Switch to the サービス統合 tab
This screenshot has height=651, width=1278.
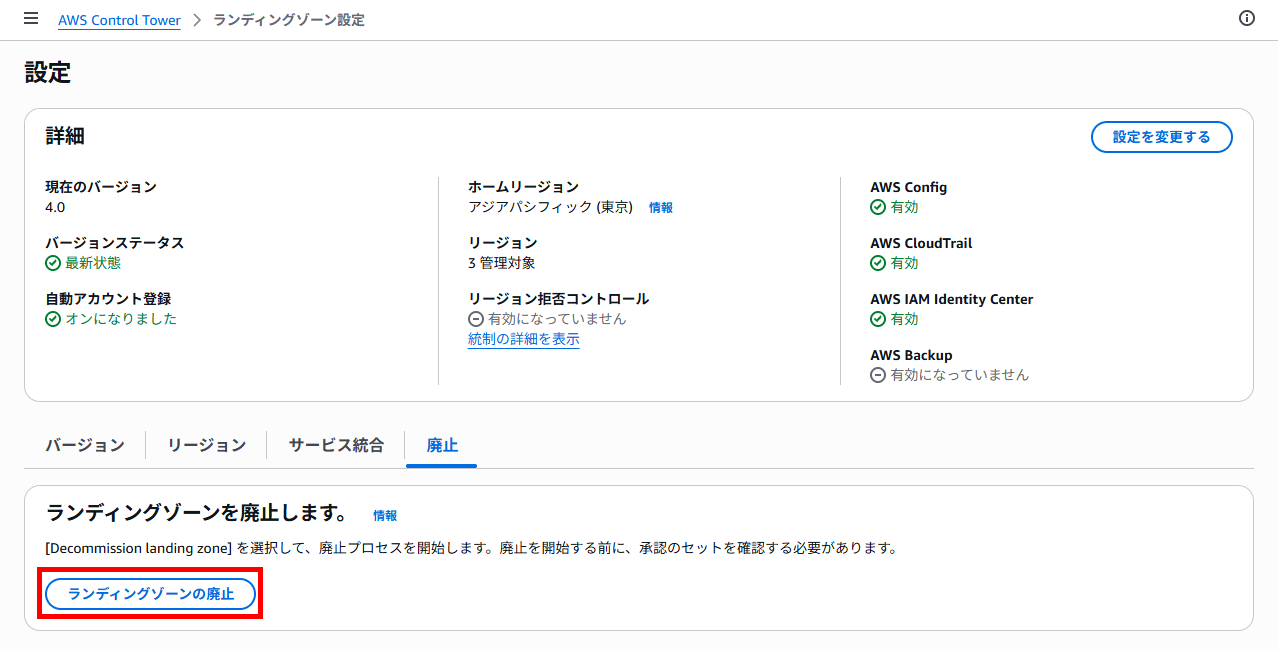coord(336,445)
